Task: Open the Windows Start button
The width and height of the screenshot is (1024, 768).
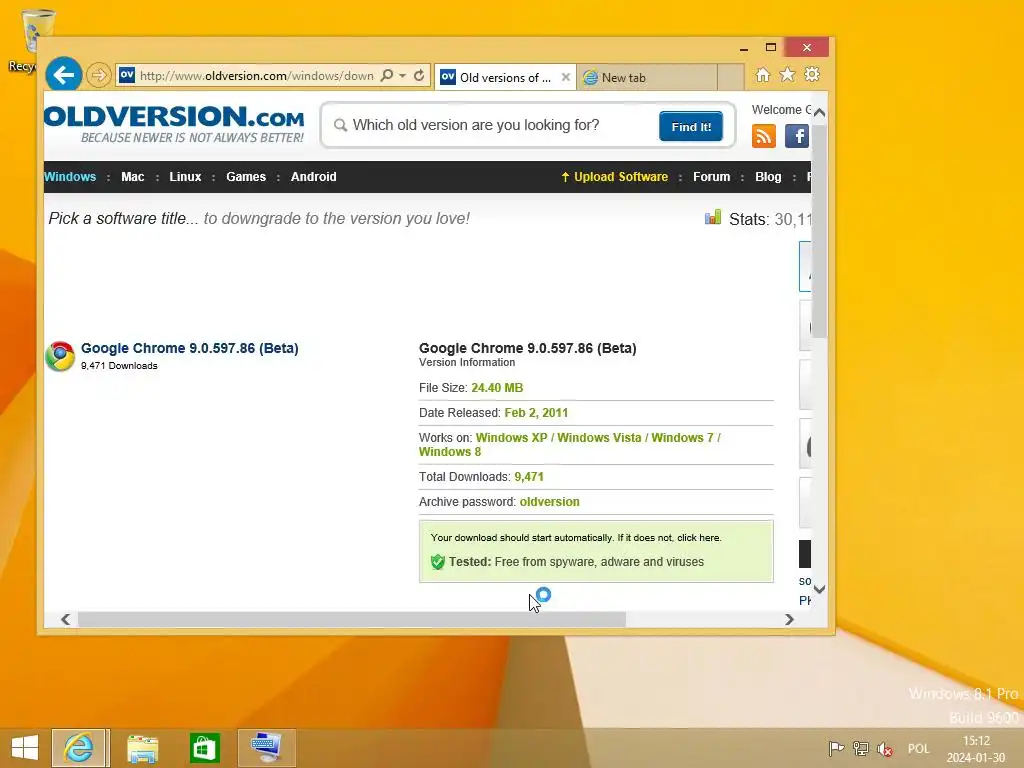Action: (x=25, y=748)
